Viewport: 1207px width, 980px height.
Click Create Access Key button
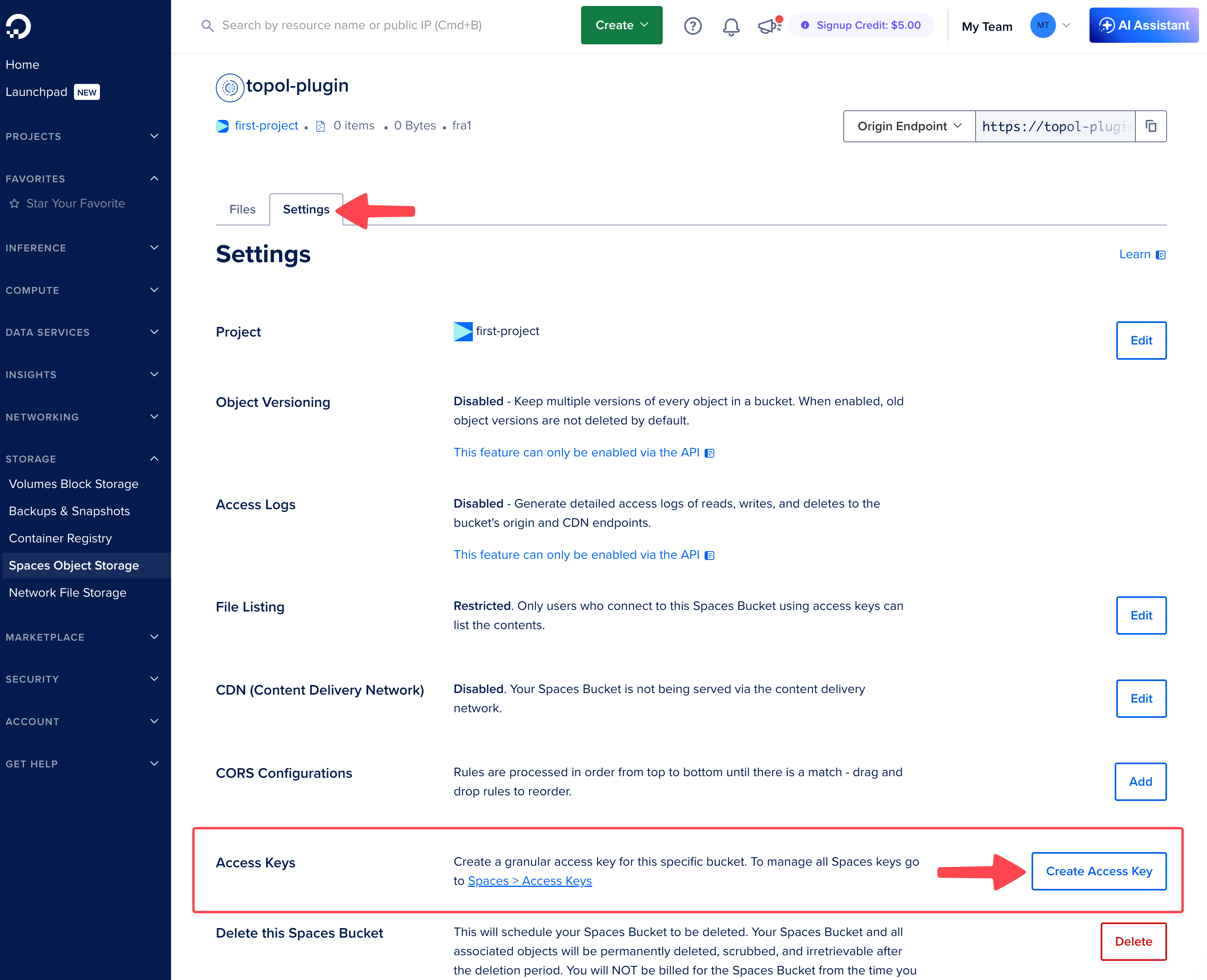coord(1099,872)
